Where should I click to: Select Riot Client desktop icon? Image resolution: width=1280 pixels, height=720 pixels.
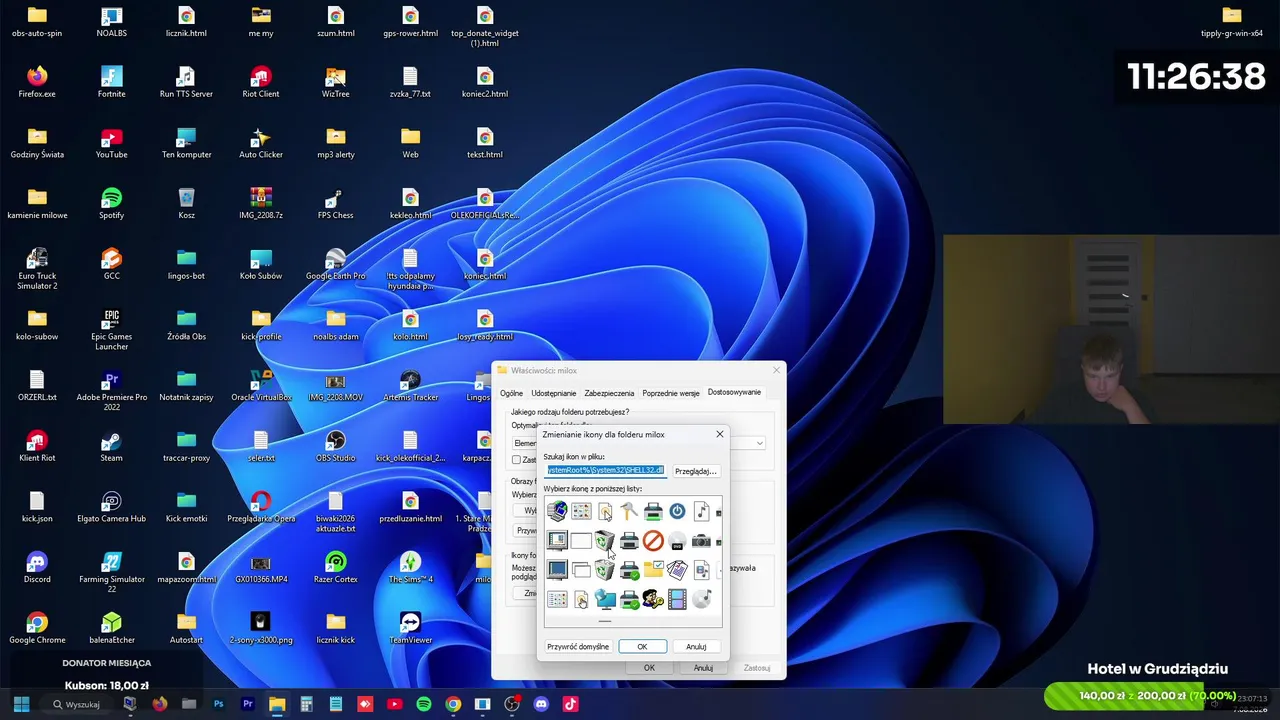tap(261, 82)
